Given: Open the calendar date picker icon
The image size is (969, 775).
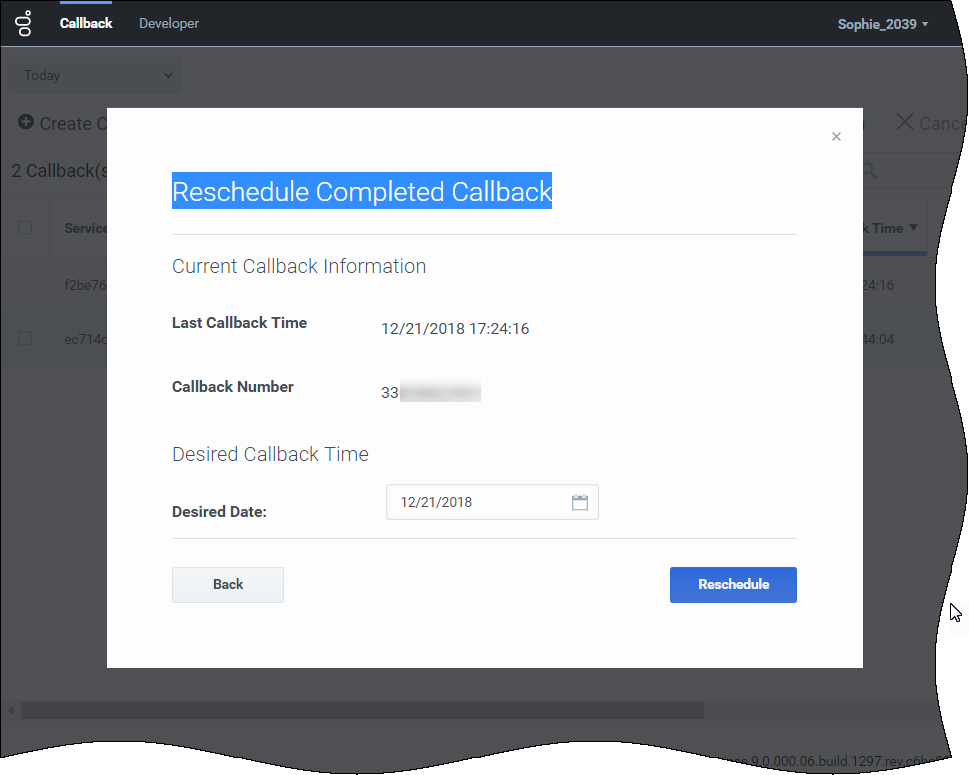Looking at the screenshot, I should tap(580, 502).
